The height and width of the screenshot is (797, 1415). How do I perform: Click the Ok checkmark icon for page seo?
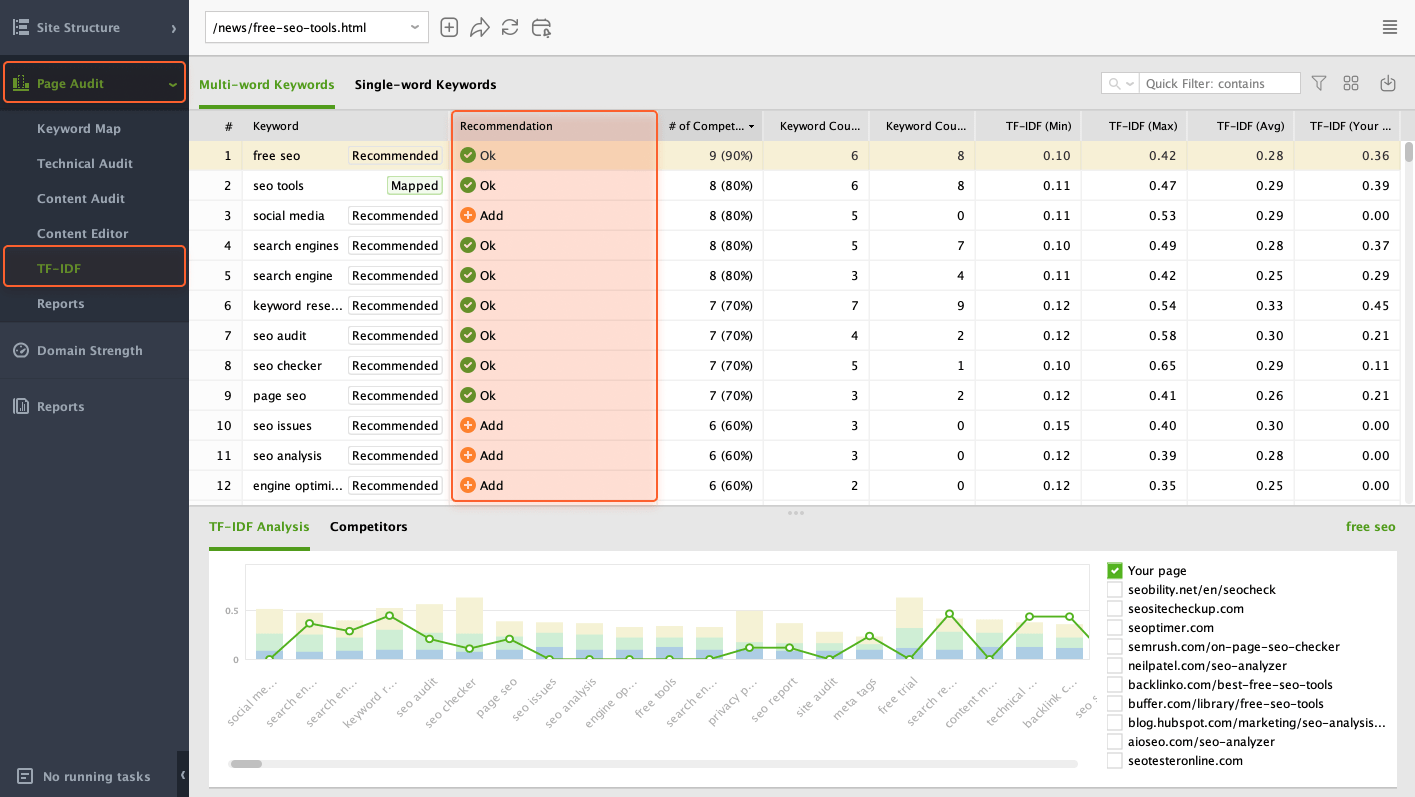point(467,395)
